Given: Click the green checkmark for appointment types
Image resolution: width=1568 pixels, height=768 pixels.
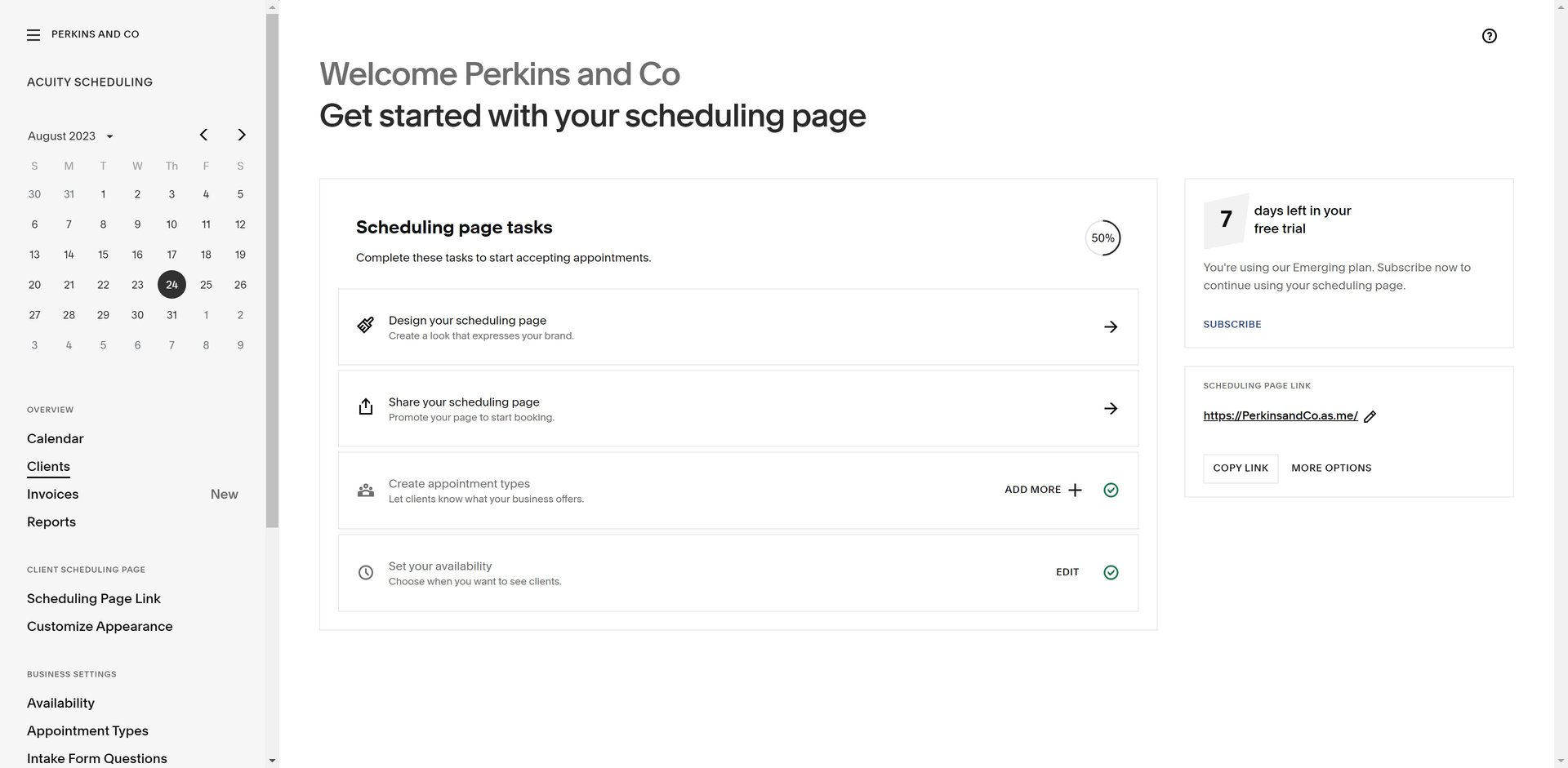Looking at the screenshot, I should click(1111, 490).
